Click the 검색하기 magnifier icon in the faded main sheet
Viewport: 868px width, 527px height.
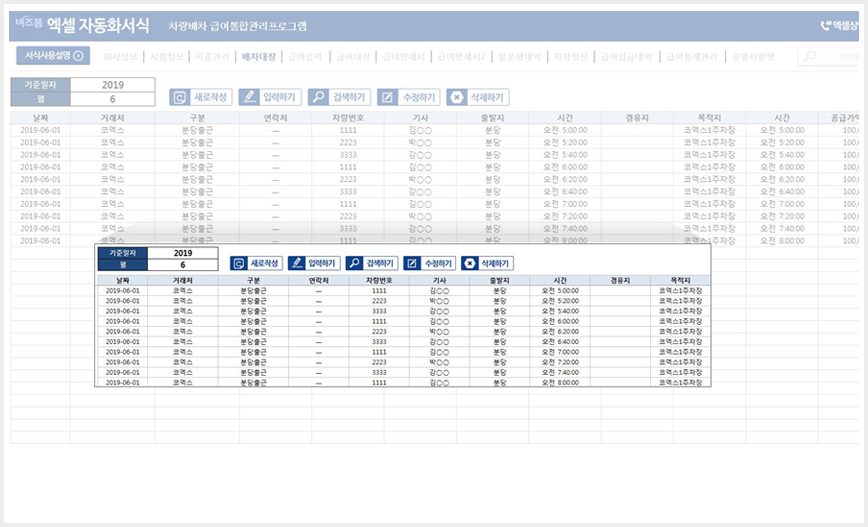pyautogui.click(x=318, y=97)
